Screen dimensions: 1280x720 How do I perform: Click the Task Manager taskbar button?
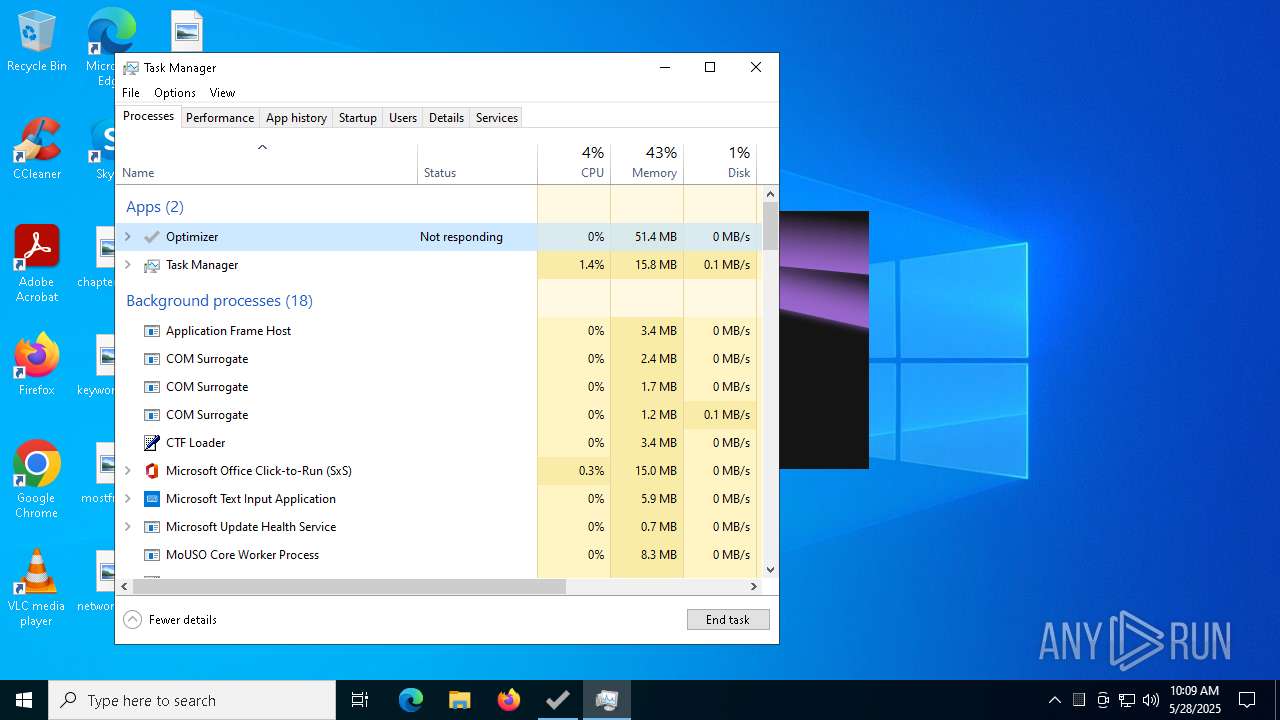pyautogui.click(x=606, y=700)
